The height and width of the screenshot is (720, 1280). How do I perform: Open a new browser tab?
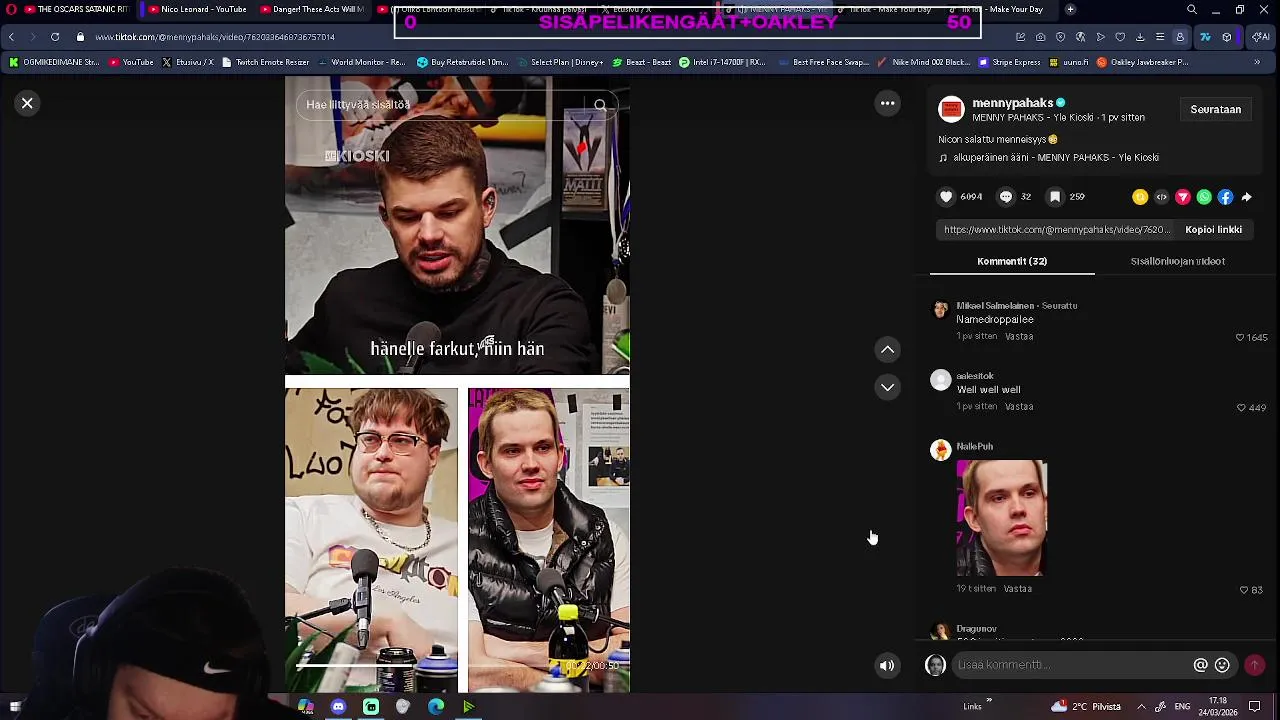[x=1070, y=9]
